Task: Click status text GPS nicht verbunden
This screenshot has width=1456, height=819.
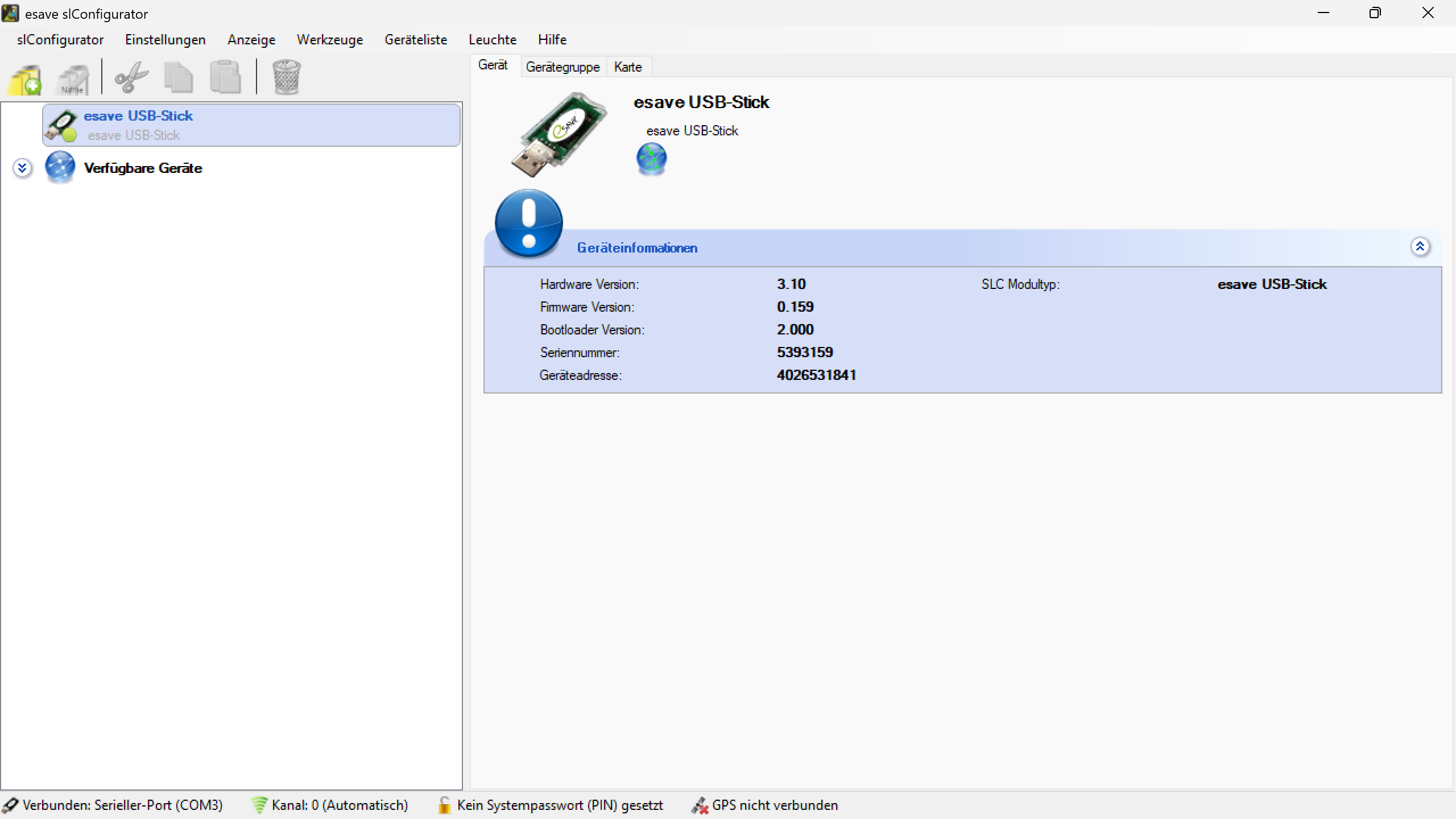Action: point(775,805)
